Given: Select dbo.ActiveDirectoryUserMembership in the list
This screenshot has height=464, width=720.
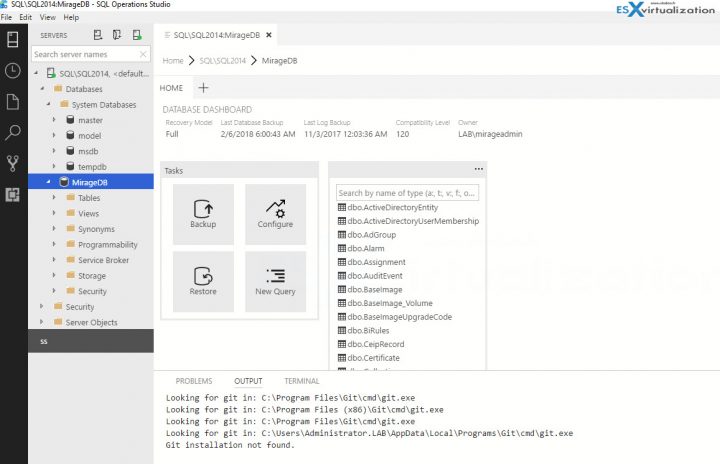Looking at the screenshot, I should [413, 221].
